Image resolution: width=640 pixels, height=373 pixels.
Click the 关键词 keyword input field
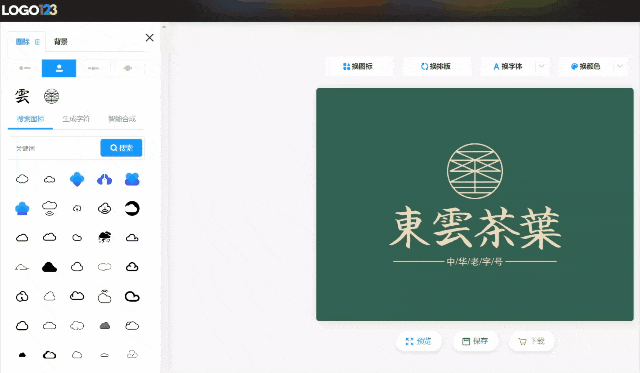click(x=54, y=148)
